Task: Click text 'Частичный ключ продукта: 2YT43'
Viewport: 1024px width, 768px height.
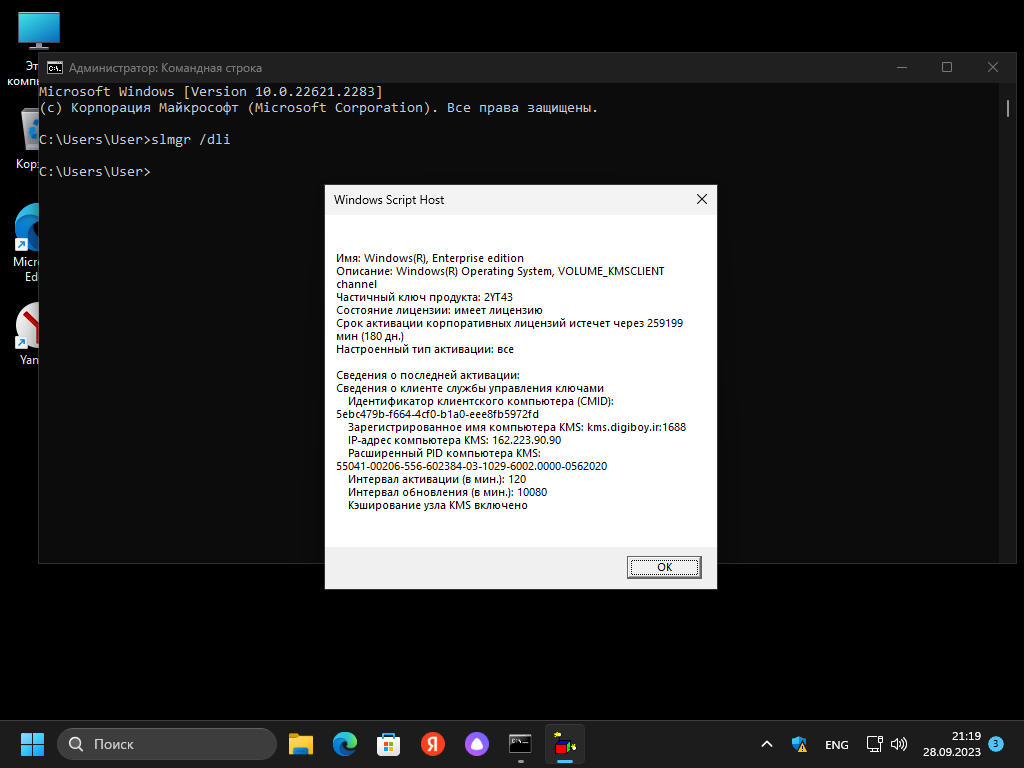Action: pyautogui.click(x=424, y=297)
